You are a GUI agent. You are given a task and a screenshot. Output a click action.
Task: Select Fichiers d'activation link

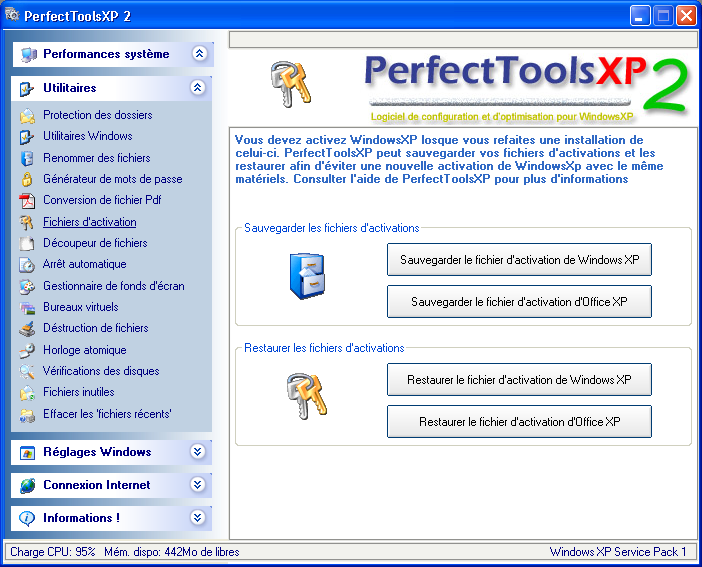[x=90, y=222]
